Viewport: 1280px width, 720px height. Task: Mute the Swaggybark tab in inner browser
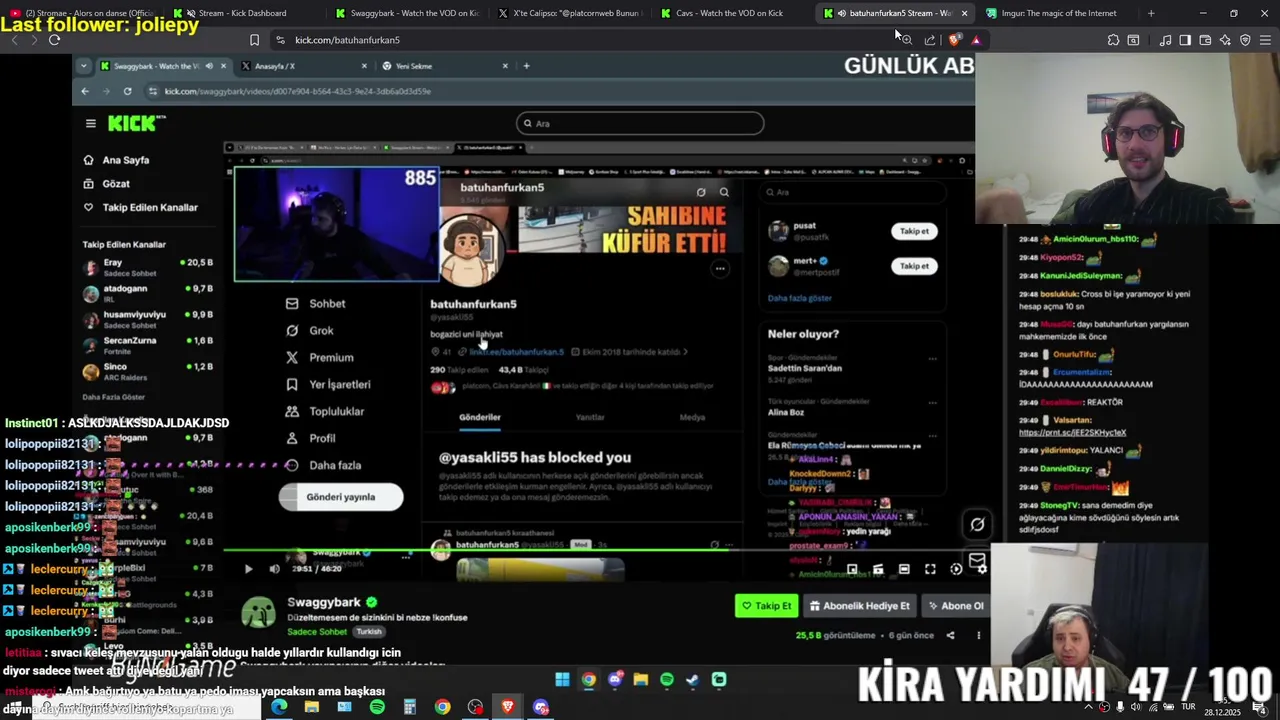point(209,66)
